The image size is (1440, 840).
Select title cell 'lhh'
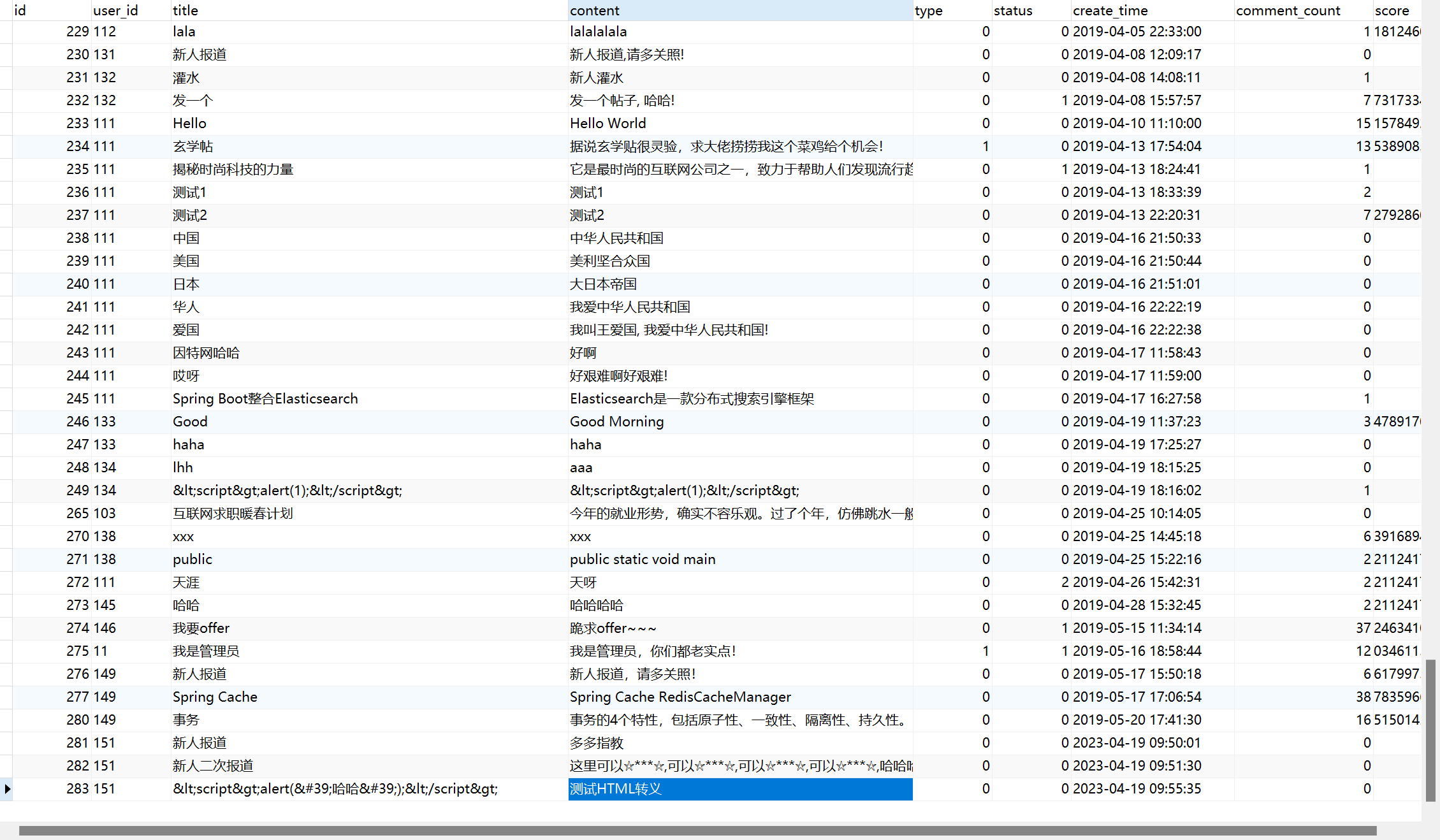tap(369, 468)
